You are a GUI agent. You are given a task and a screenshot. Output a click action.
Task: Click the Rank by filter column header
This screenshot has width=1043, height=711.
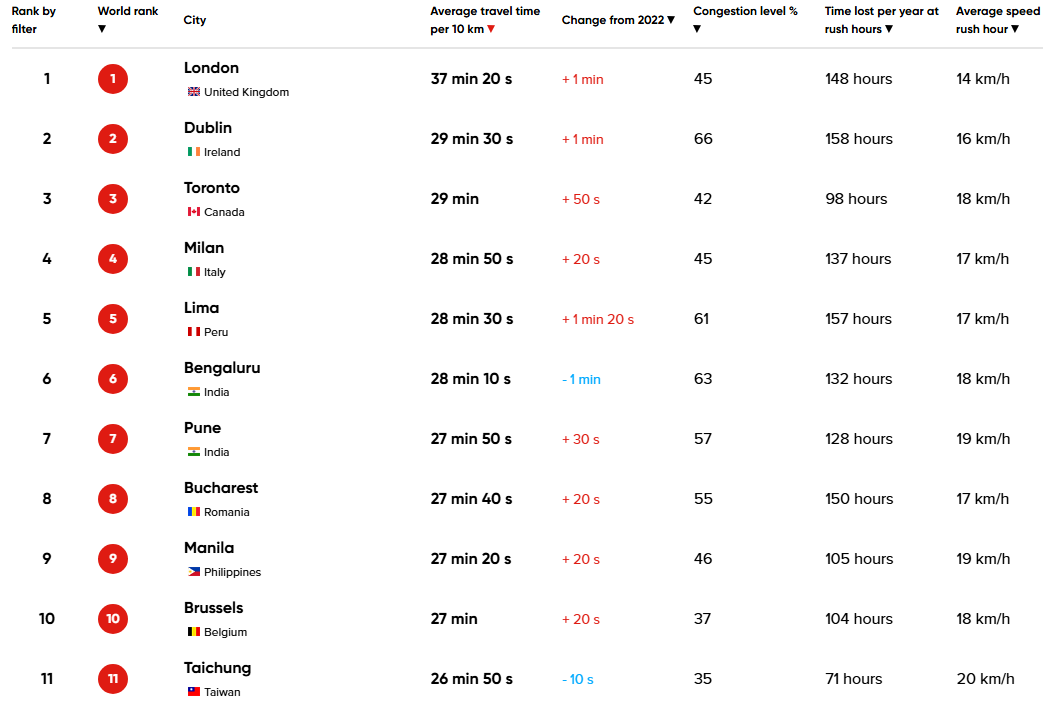(33, 20)
